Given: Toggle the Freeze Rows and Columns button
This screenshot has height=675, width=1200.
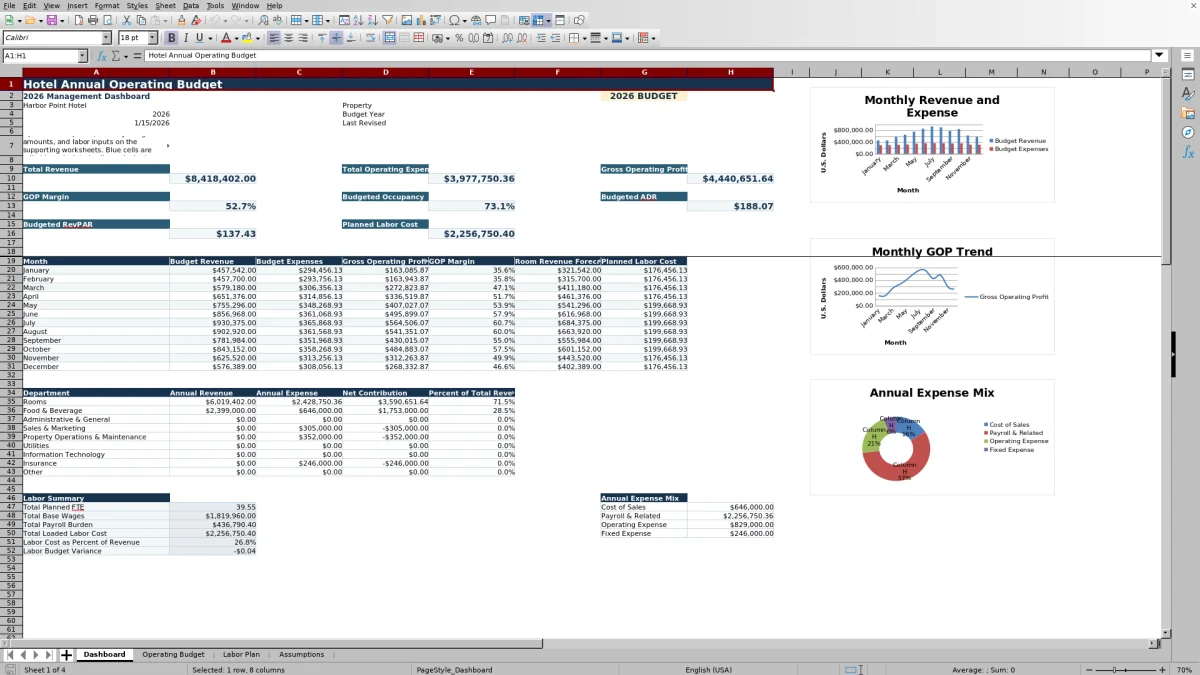Looking at the screenshot, I should 538,20.
